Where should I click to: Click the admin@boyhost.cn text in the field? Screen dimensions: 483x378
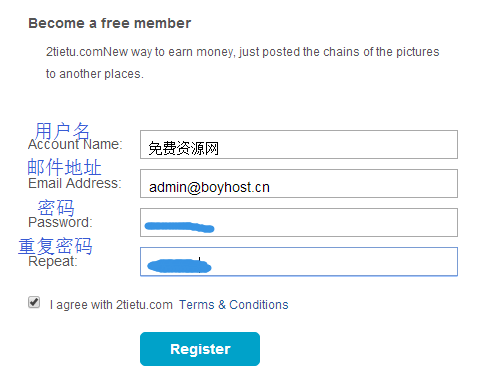pos(209,187)
